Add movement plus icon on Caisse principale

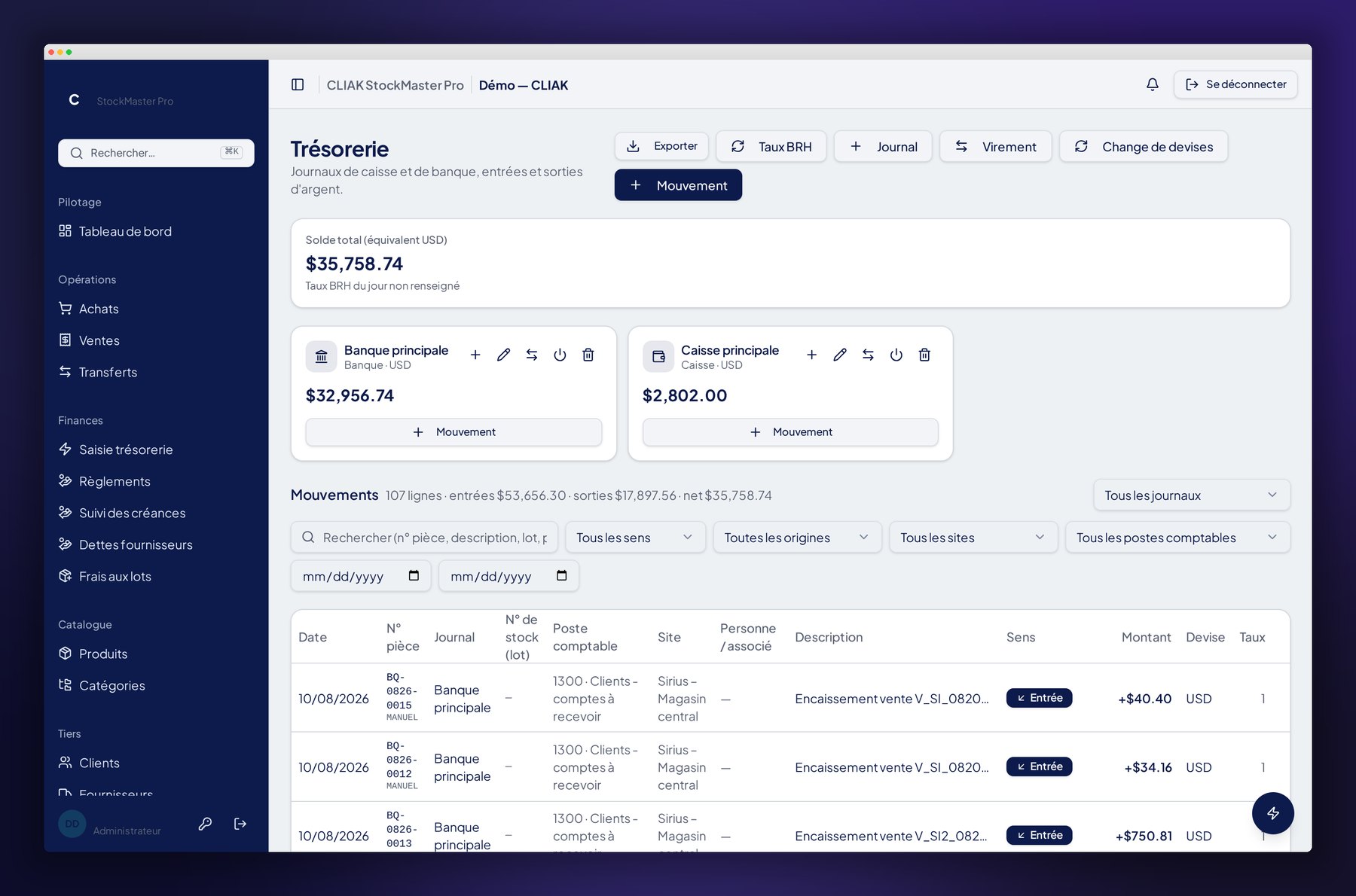click(811, 355)
